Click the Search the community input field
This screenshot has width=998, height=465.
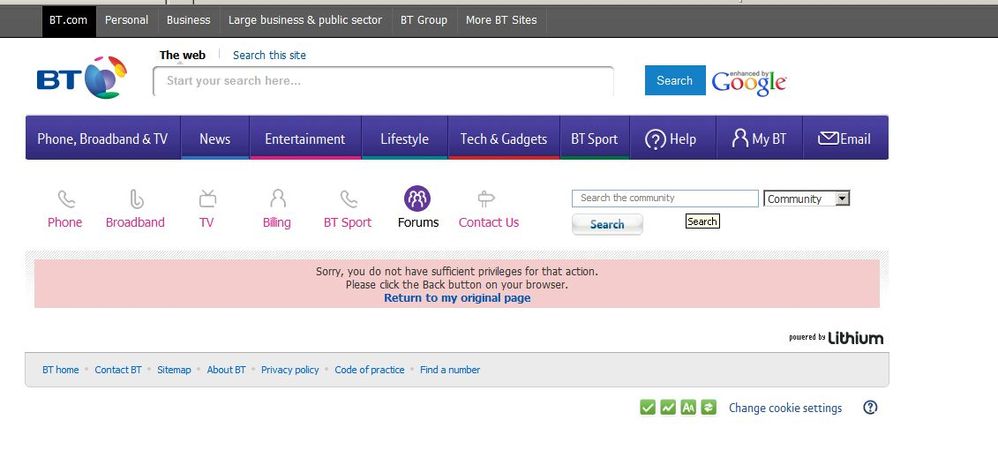click(664, 198)
